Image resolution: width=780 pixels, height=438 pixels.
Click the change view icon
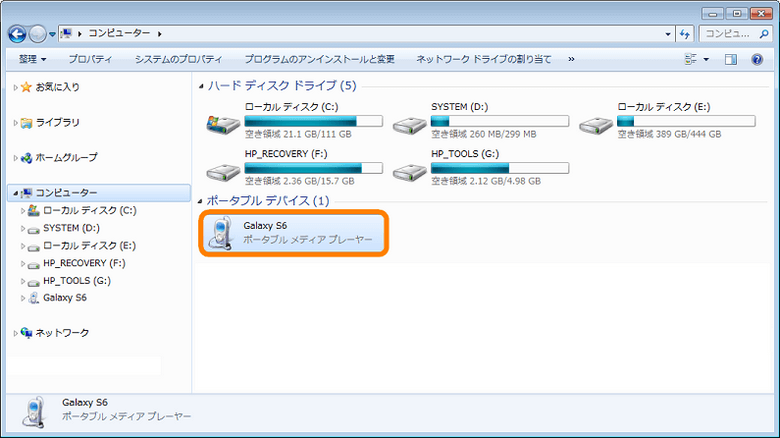coord(690,59)
